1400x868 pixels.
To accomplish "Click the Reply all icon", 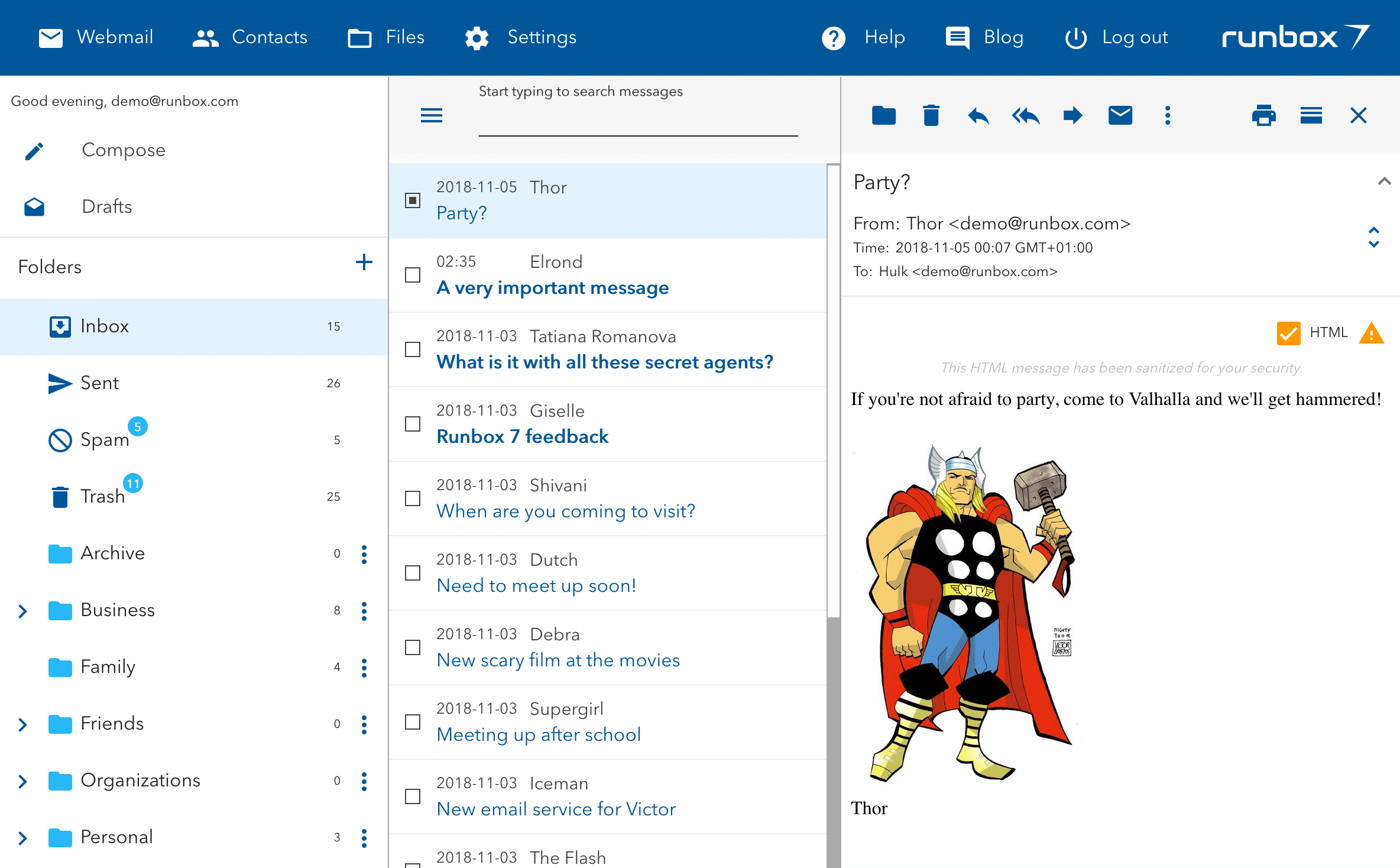I will point(1026,115).
